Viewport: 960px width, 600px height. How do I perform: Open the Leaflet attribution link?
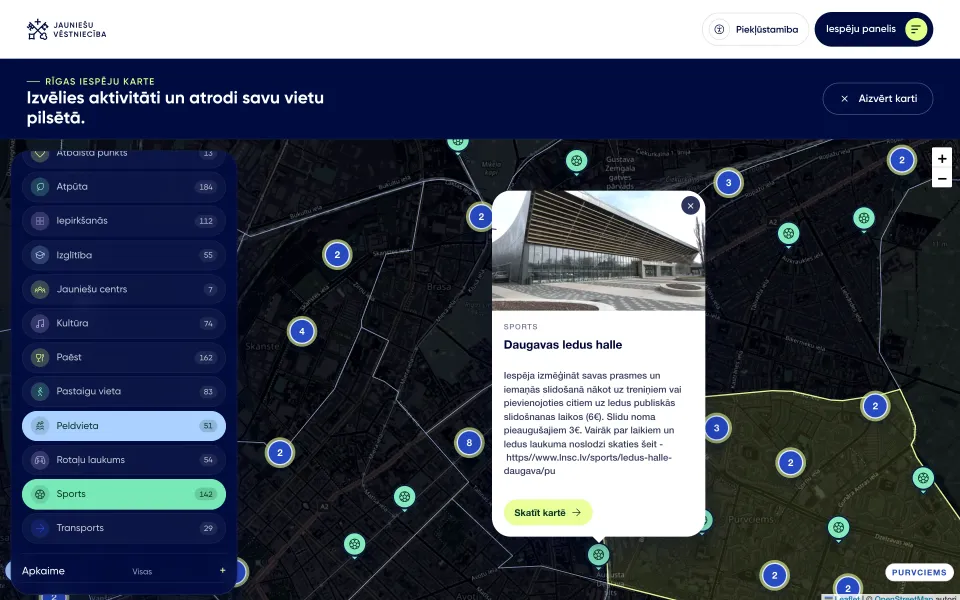846,598
